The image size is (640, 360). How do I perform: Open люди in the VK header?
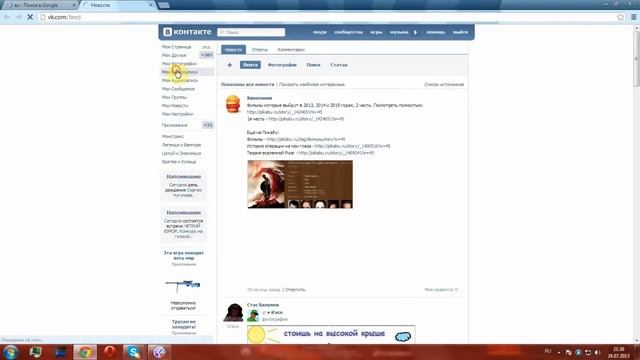point(320,32)
